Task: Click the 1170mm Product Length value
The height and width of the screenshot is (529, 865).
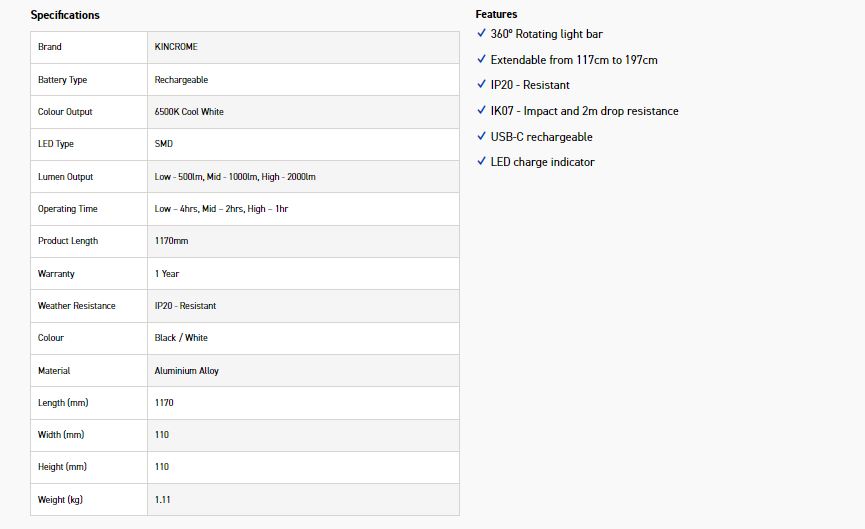Action: click(171, 241)
